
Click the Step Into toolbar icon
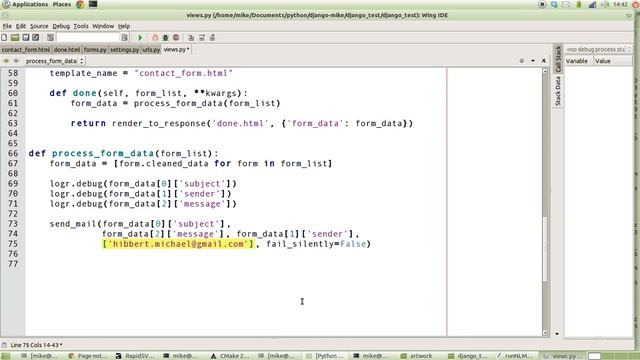click(x=191, y=38)
